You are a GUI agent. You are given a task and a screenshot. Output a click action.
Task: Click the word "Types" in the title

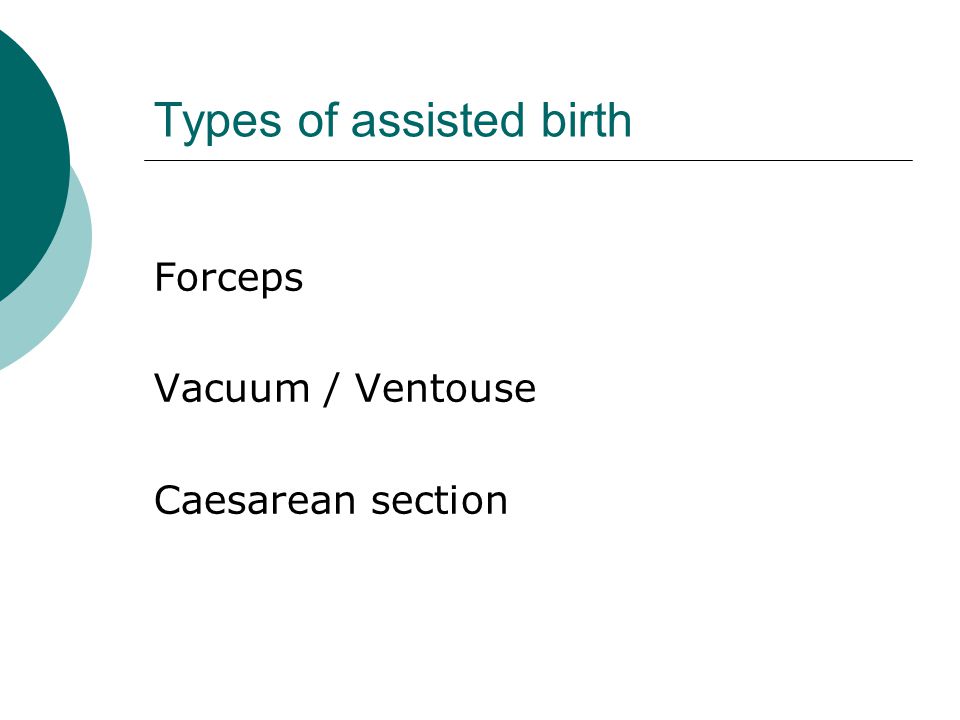217,122
